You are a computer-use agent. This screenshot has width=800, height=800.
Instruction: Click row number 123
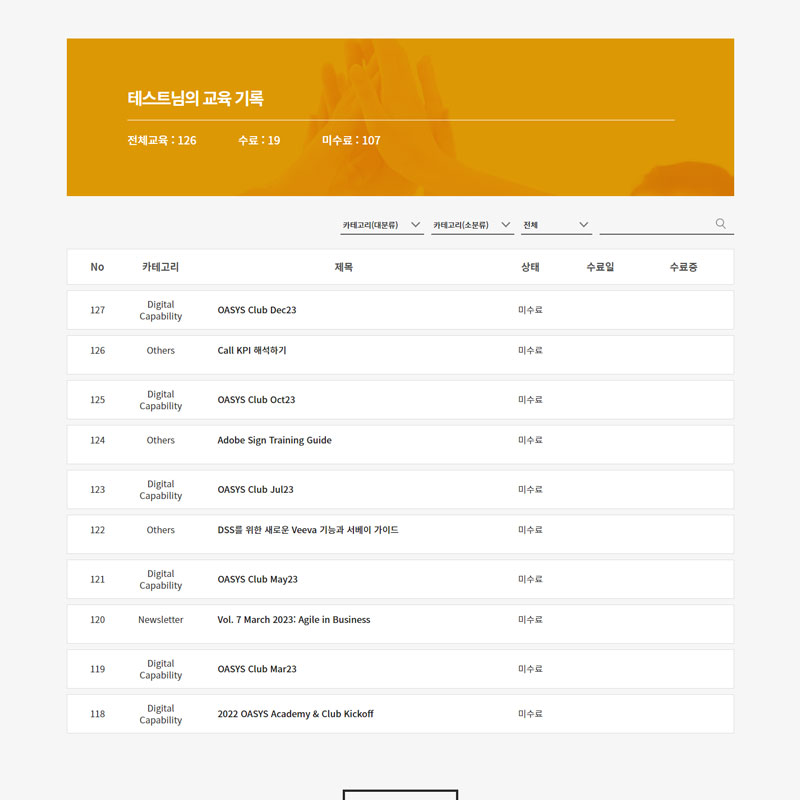[97, 490]
